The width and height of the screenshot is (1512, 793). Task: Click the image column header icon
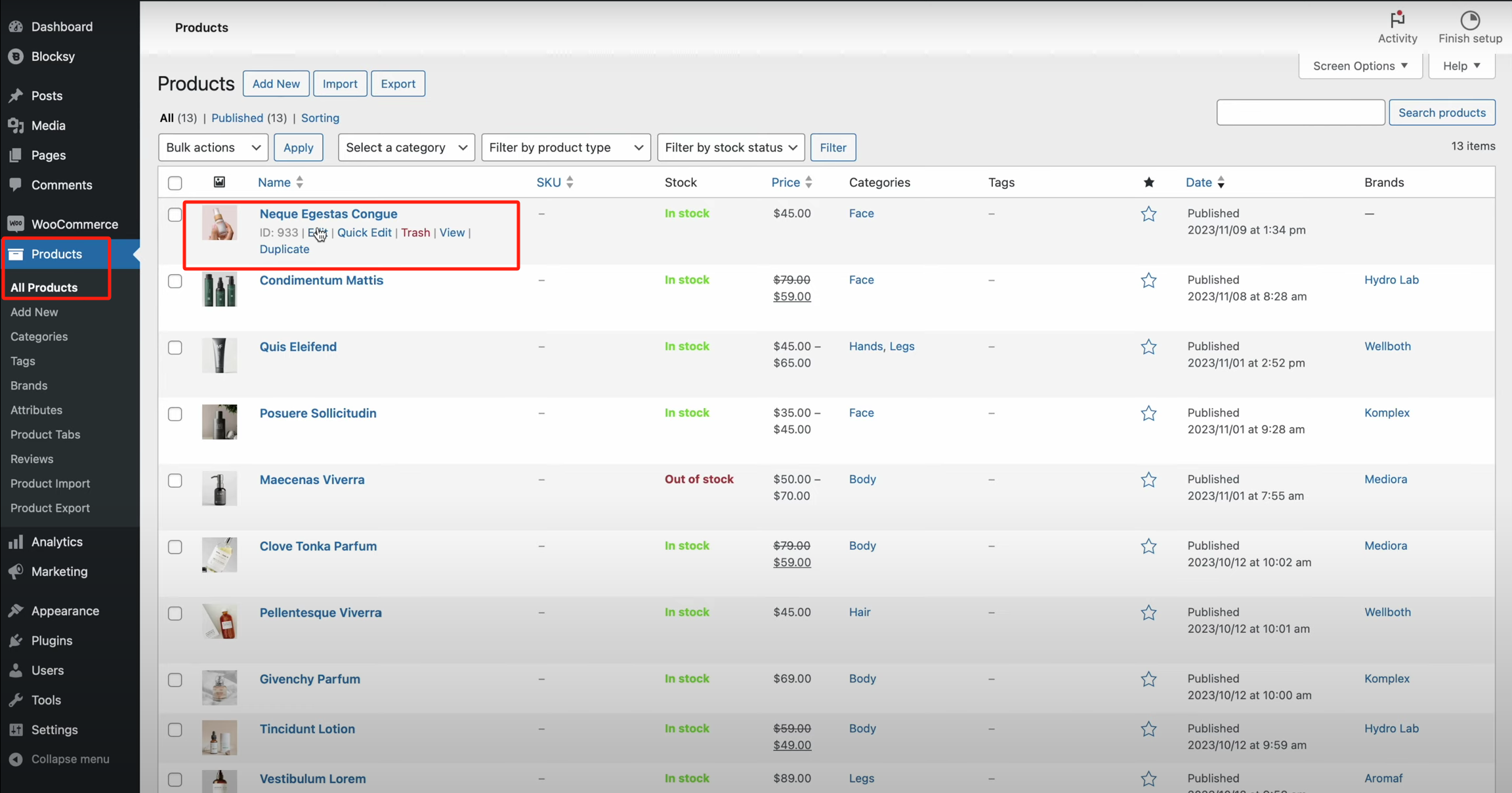click(219, 182)
